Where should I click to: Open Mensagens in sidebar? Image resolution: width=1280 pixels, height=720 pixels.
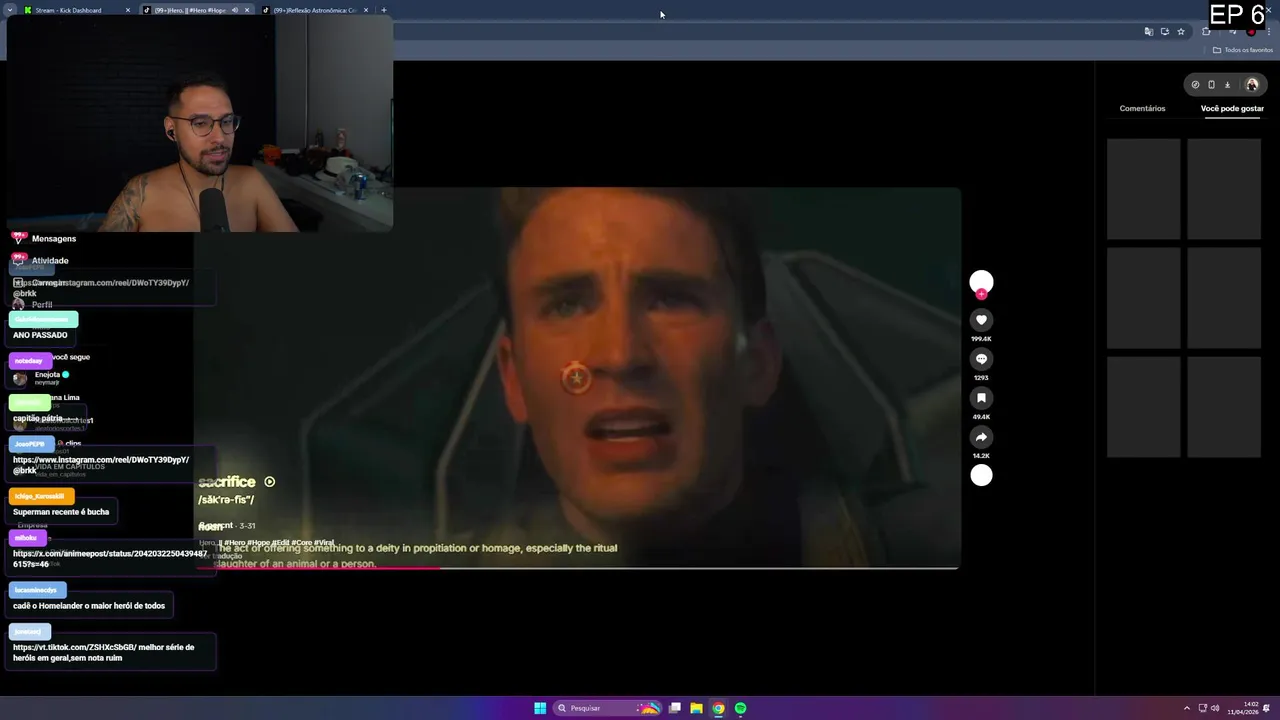coord(54,239)
